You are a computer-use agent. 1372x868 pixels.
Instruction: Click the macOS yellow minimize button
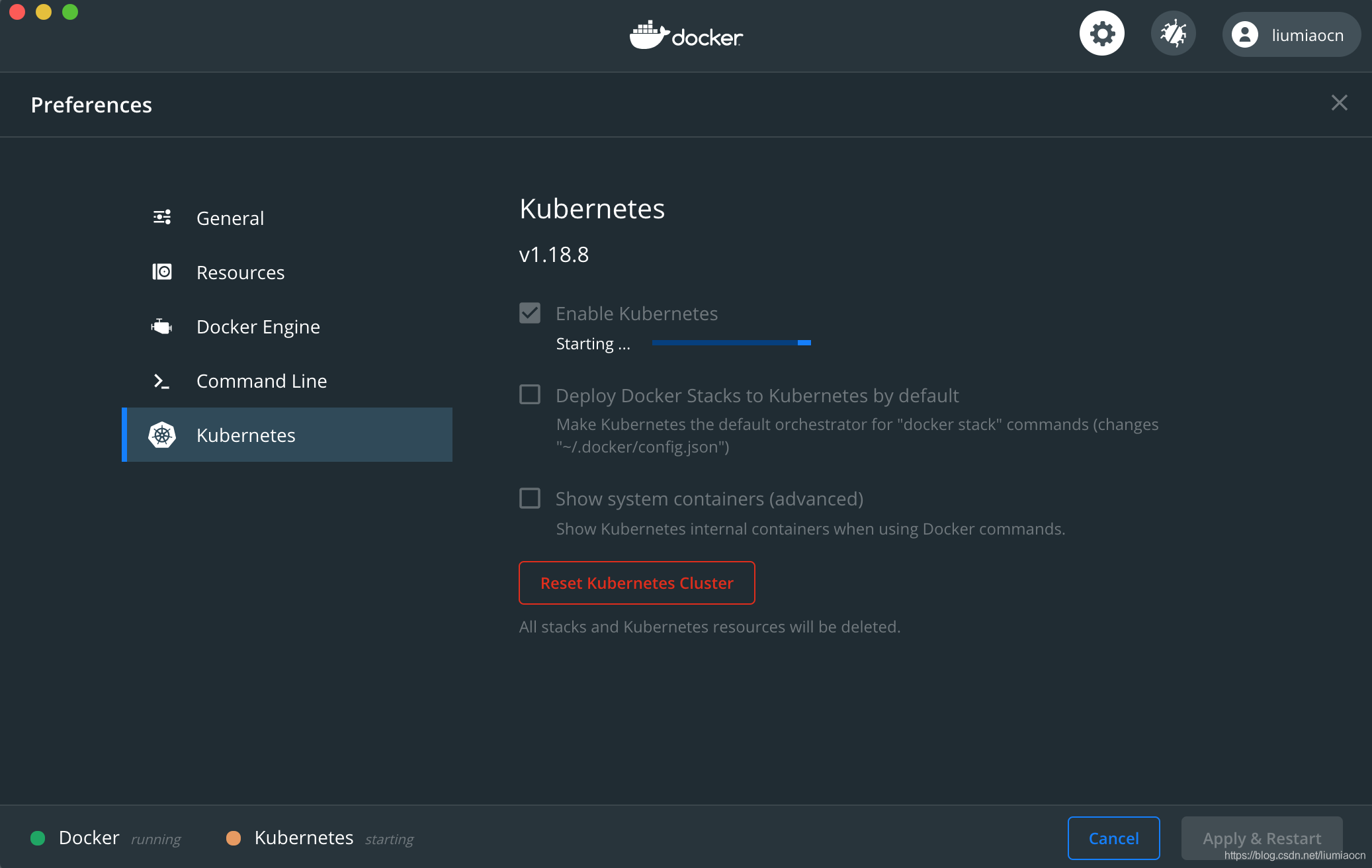[x=44, y=12]
